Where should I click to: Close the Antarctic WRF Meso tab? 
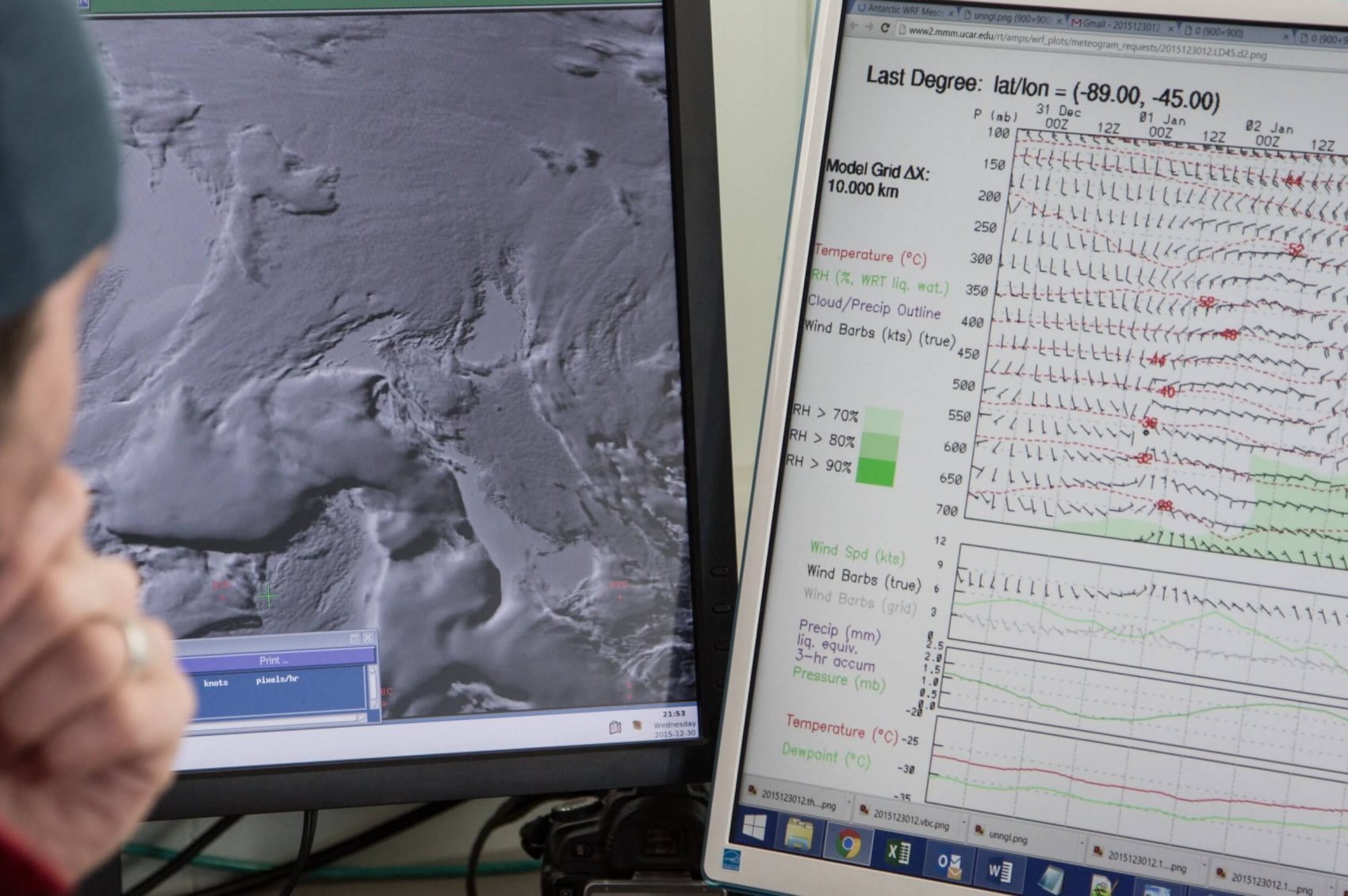(951, 13)
